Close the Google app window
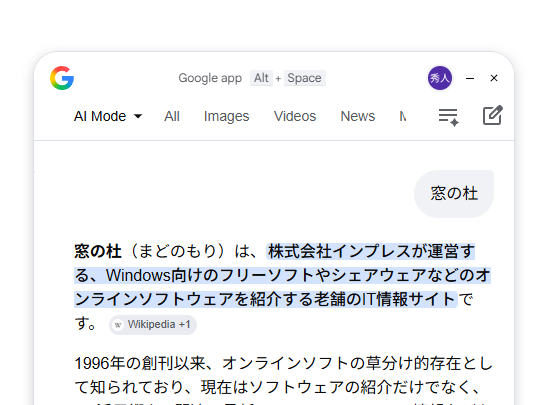 [494, 78]
